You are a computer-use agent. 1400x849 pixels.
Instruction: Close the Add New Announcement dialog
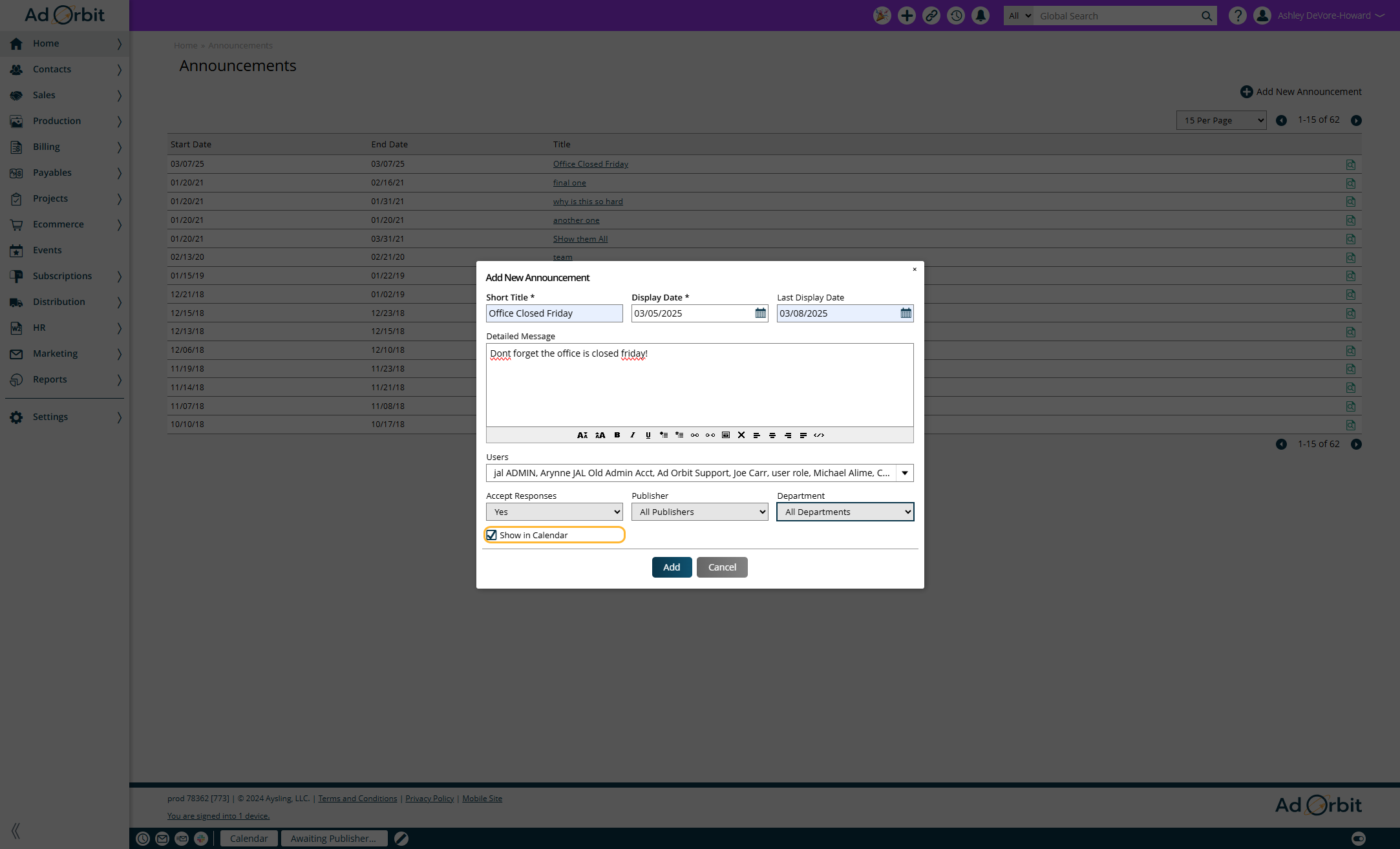tap(915, 269)
